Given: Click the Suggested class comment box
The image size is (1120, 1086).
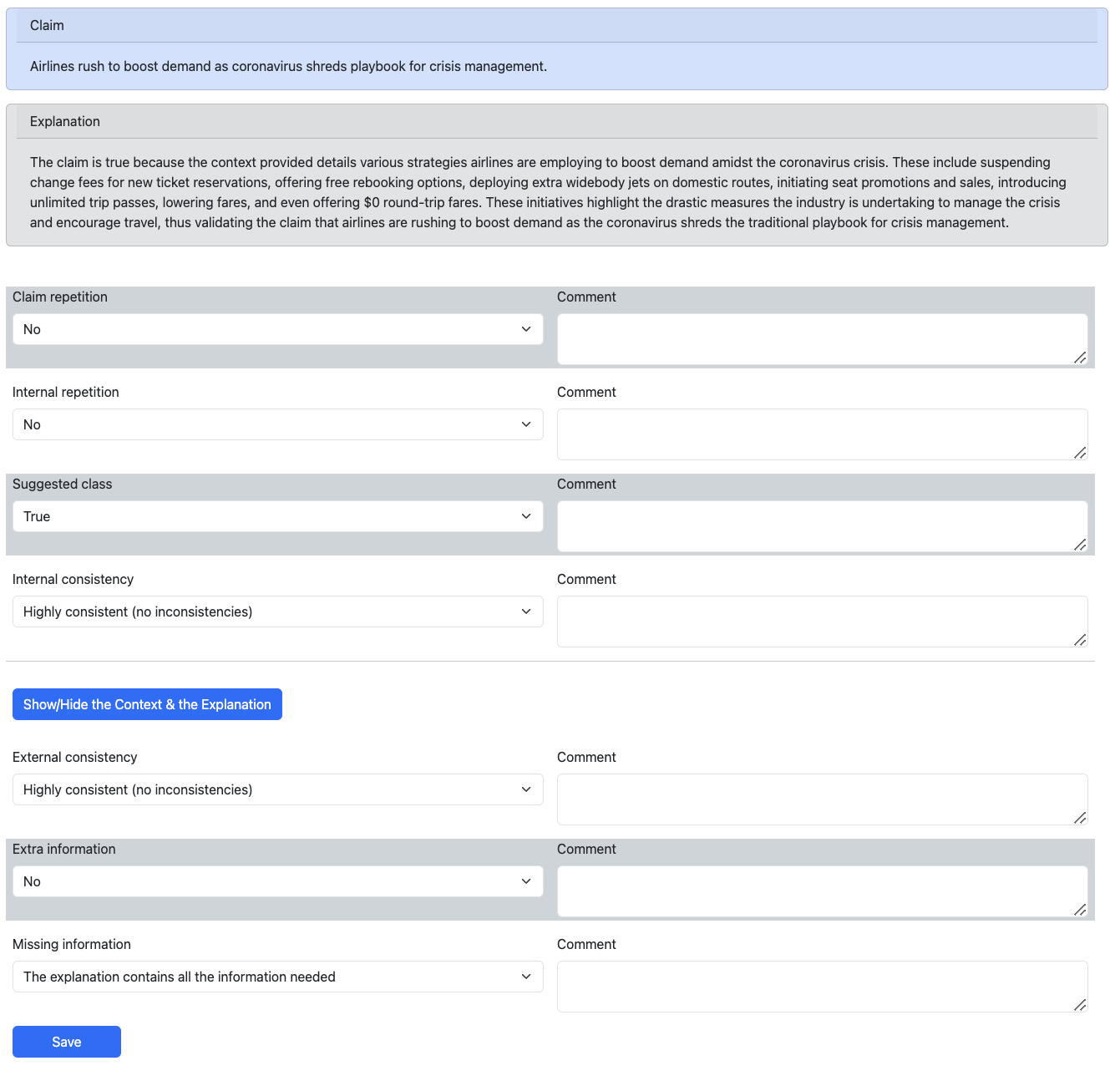Looking at the screenshot, I should click(822, 526).
